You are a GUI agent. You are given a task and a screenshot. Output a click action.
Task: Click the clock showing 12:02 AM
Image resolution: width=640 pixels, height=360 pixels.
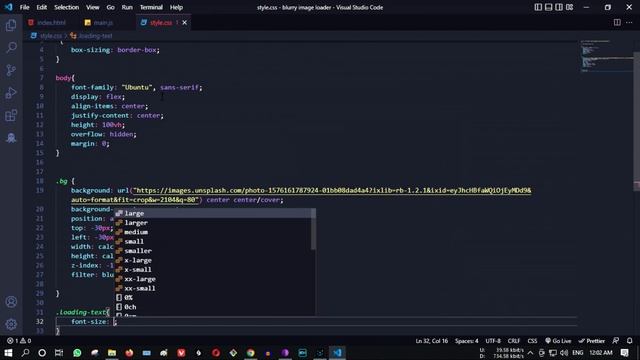coord(601,353)
